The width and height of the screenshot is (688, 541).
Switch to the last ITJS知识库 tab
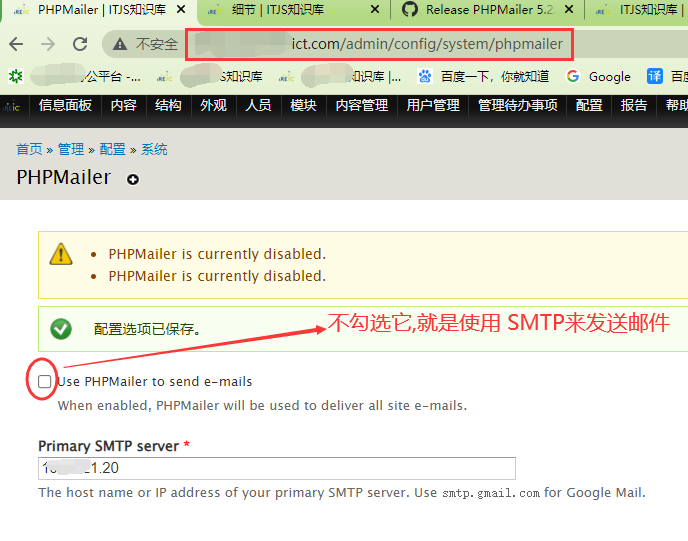coord(638,10)
